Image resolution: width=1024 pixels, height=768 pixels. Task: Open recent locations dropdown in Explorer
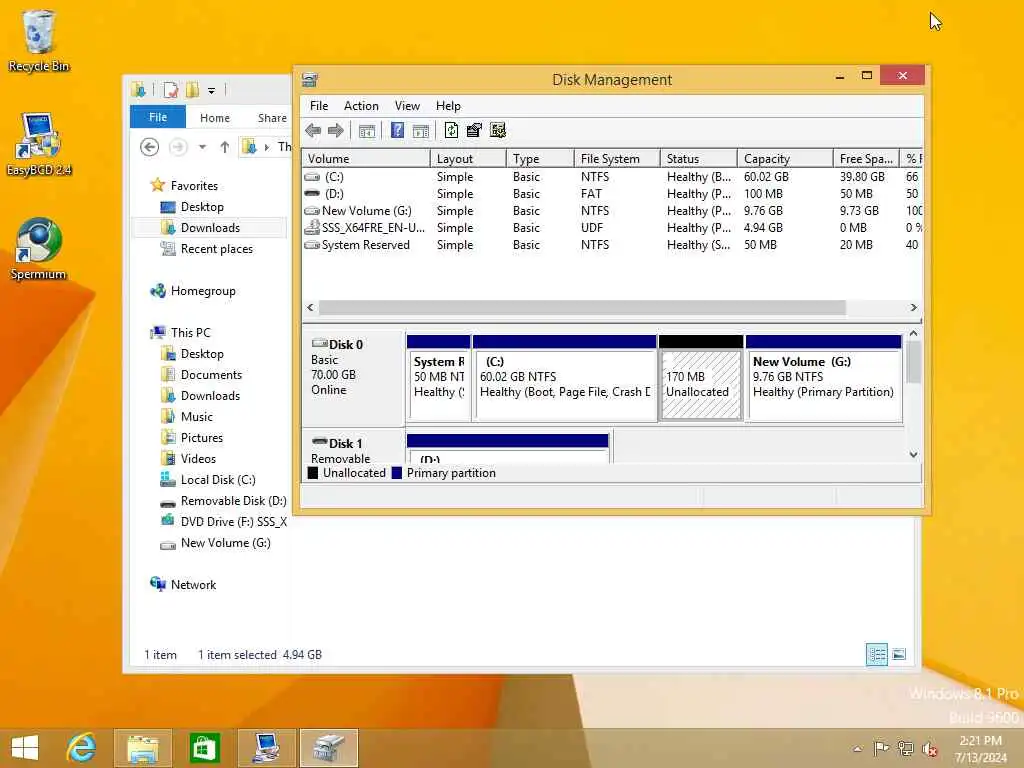pyautogui.click(x=202, y=147)
